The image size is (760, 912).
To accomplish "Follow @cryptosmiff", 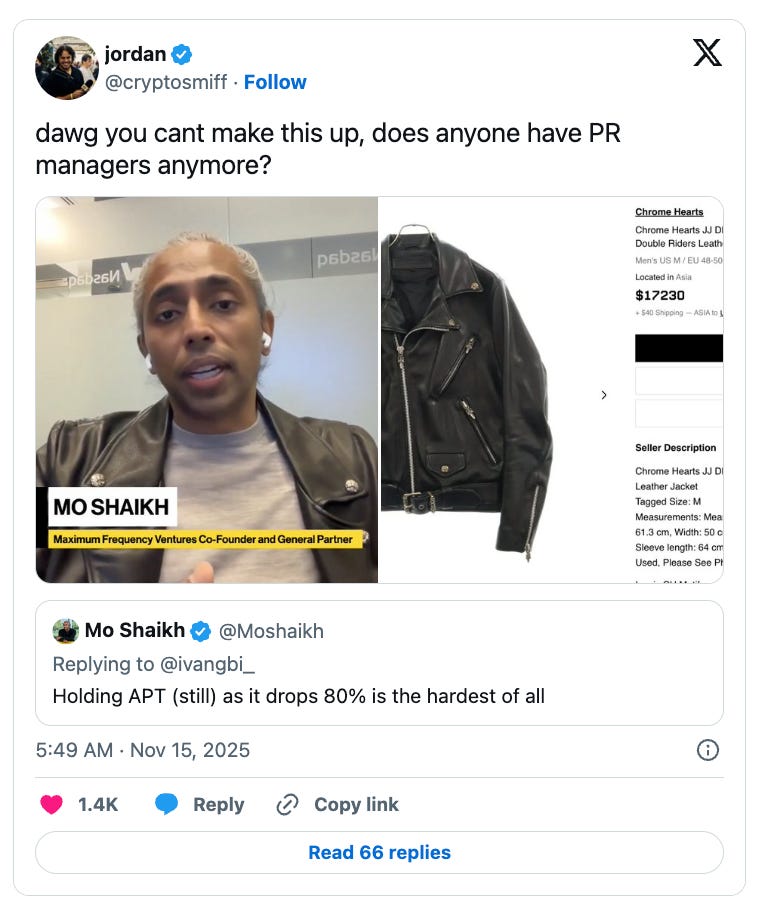I will coord(275,82).
